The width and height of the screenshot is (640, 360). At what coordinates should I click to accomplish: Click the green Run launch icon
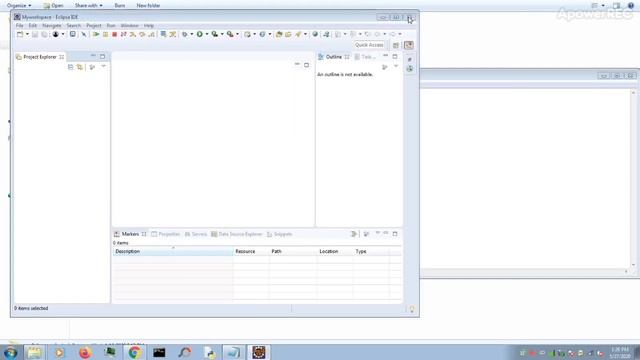pyautogui.click(x=200, y=34)
